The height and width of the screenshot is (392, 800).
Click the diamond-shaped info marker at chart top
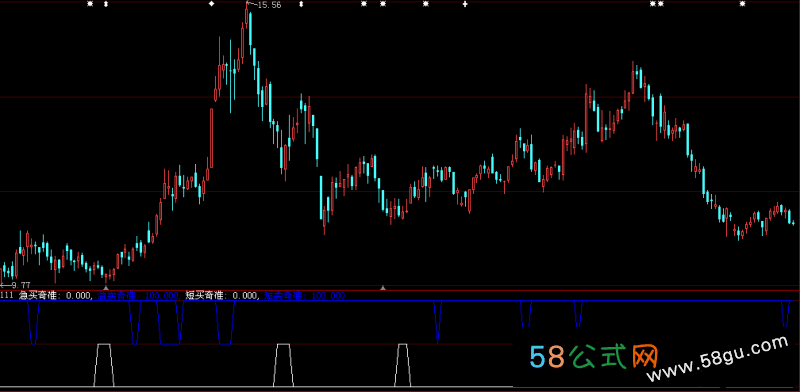point(212,4)
